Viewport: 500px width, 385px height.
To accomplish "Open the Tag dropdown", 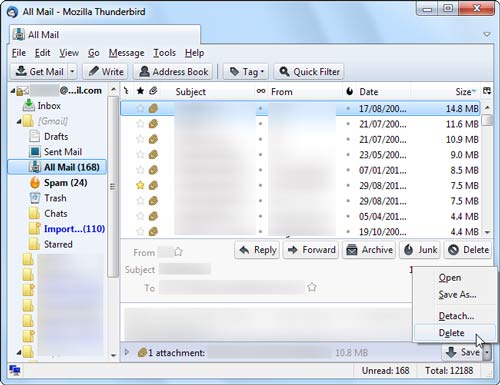I will tap(246, 72).
